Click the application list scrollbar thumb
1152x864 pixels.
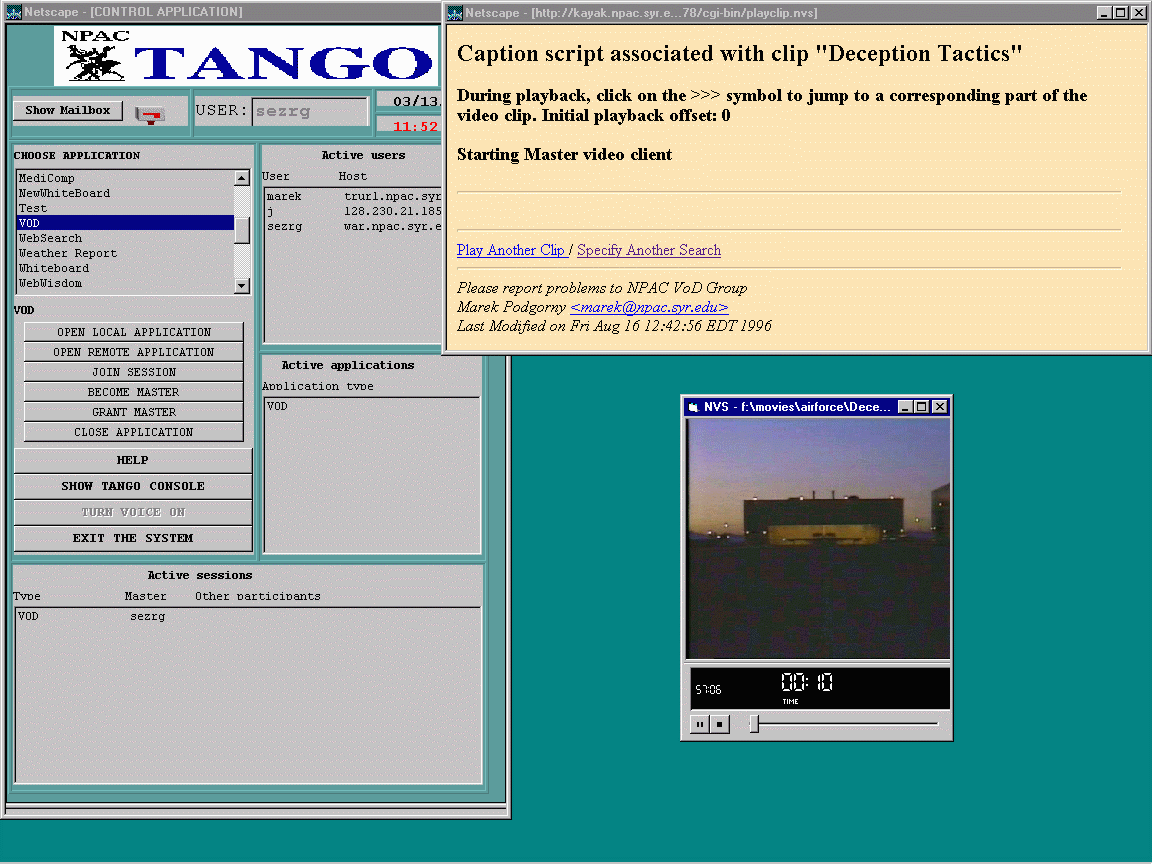[242, 230]
